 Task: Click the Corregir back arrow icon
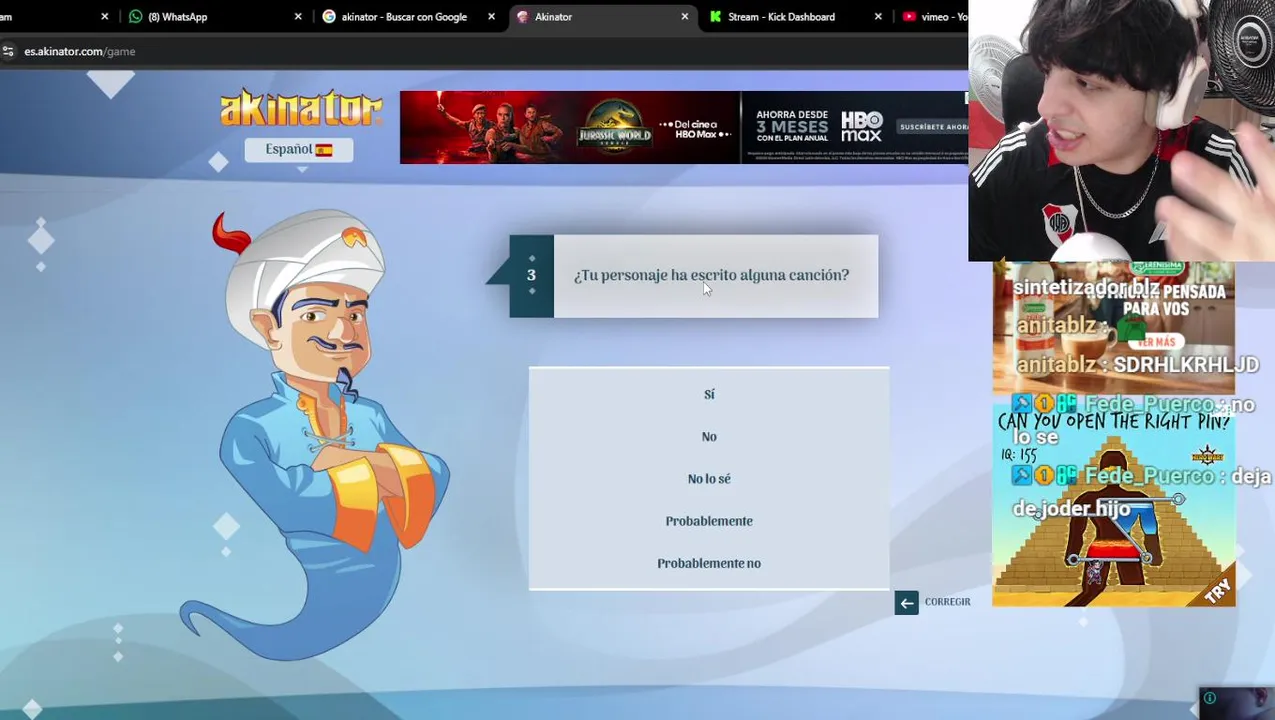(x=906, y=602)
